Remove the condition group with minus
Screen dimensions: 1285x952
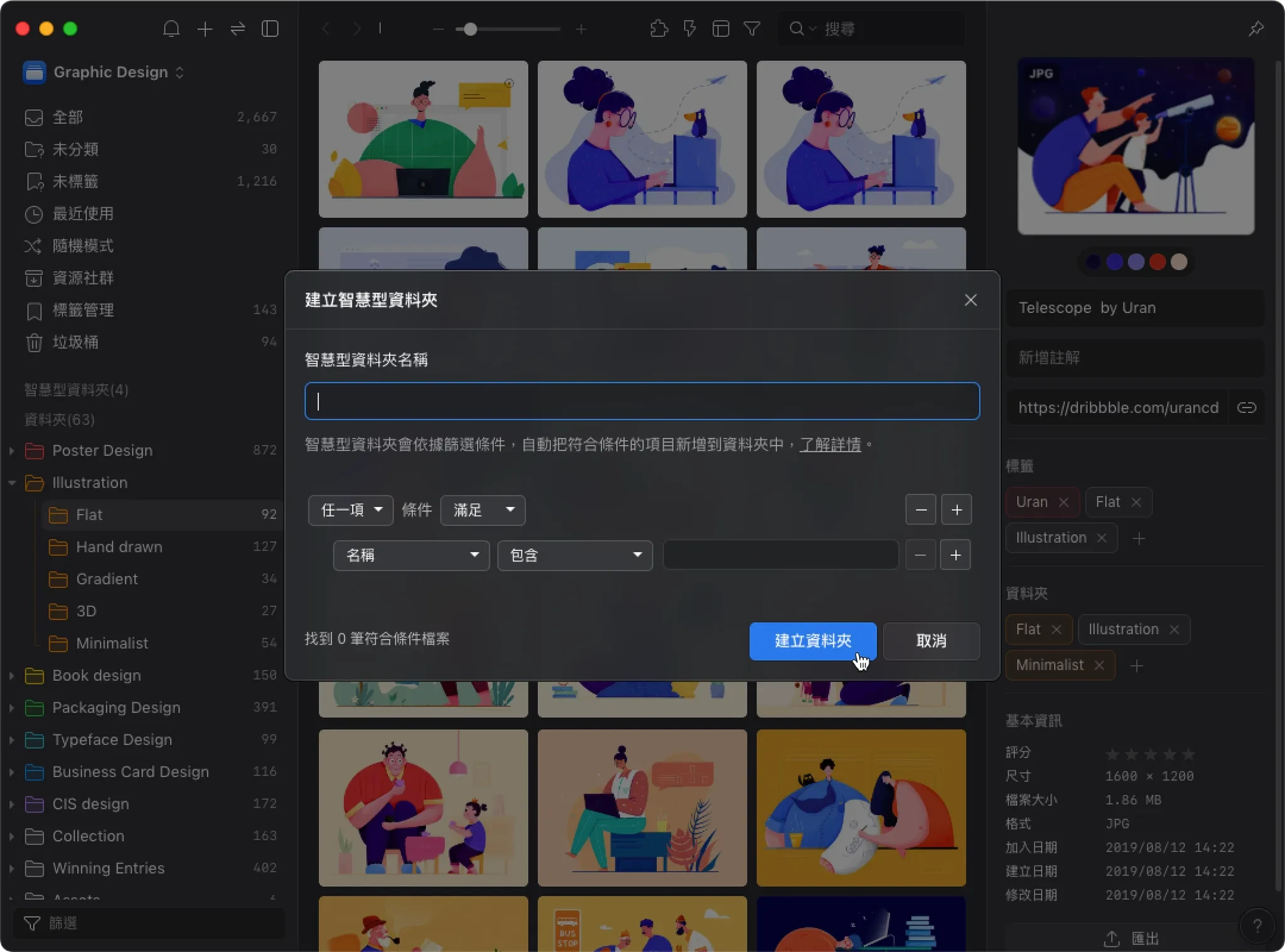point(921,510)
